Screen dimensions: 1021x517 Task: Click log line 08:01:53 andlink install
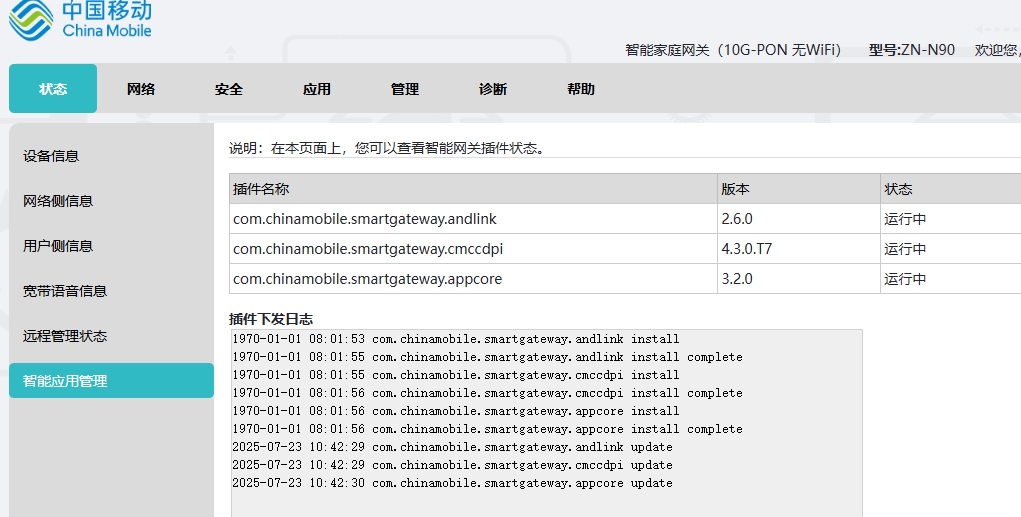tap(456, 339)
